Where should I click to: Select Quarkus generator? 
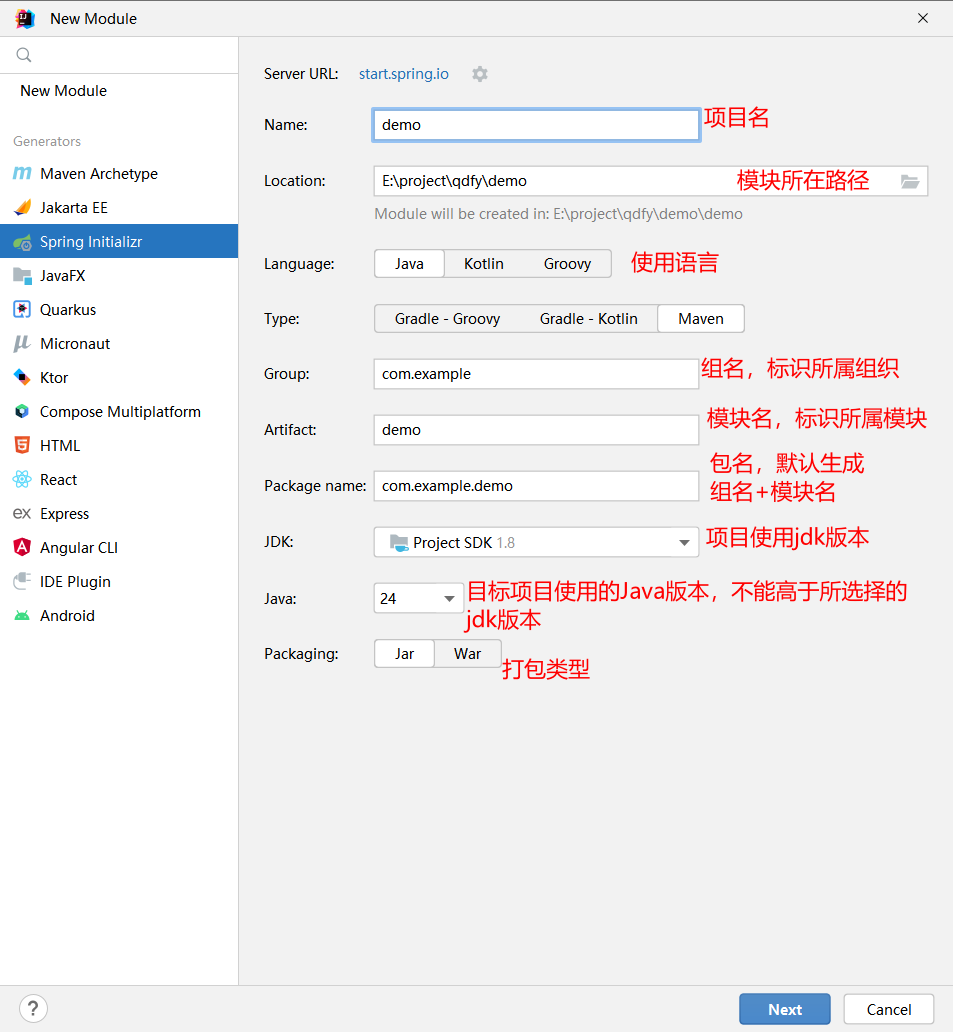(x=119, y=310)
